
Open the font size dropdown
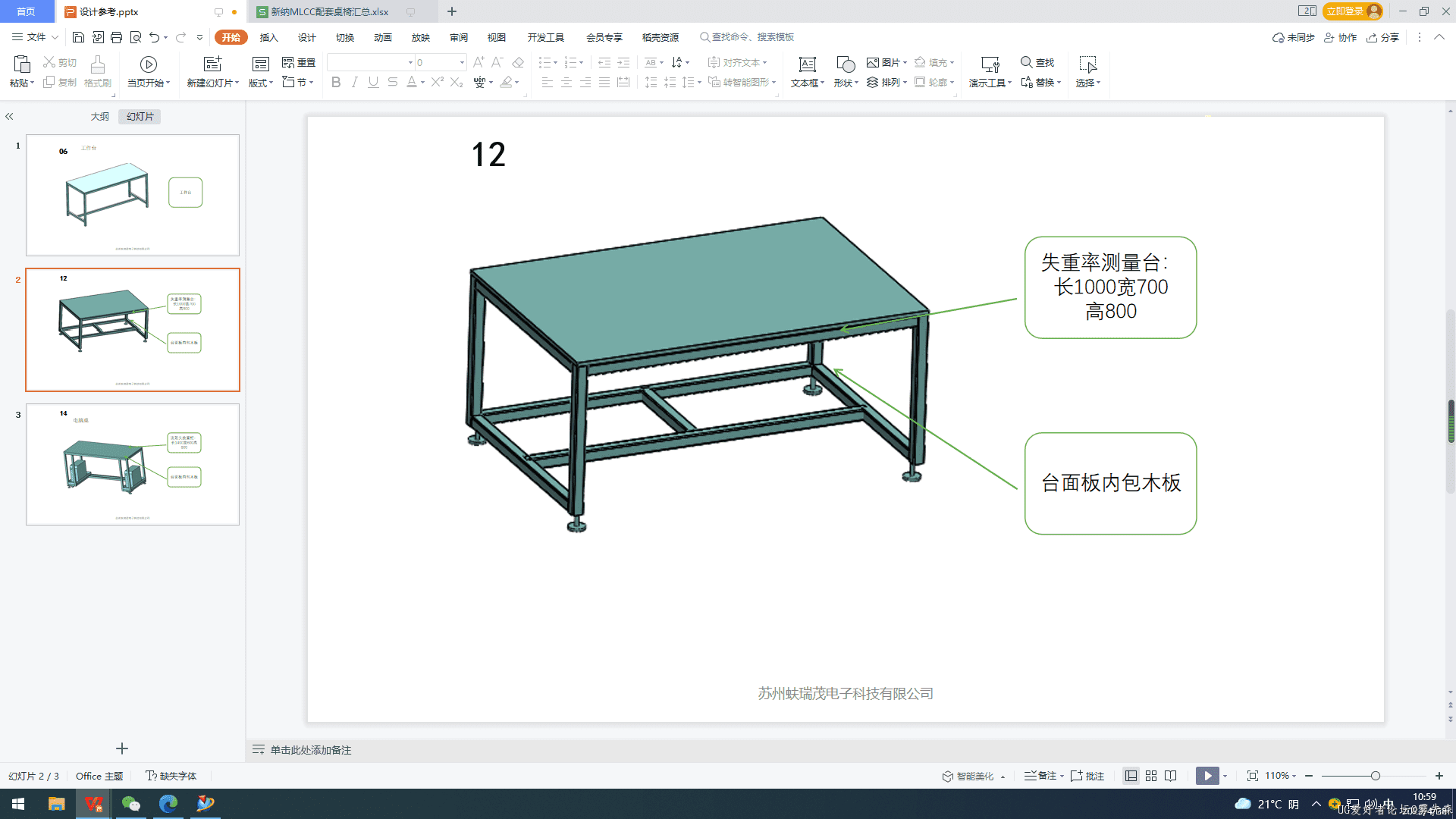point(462,62)
